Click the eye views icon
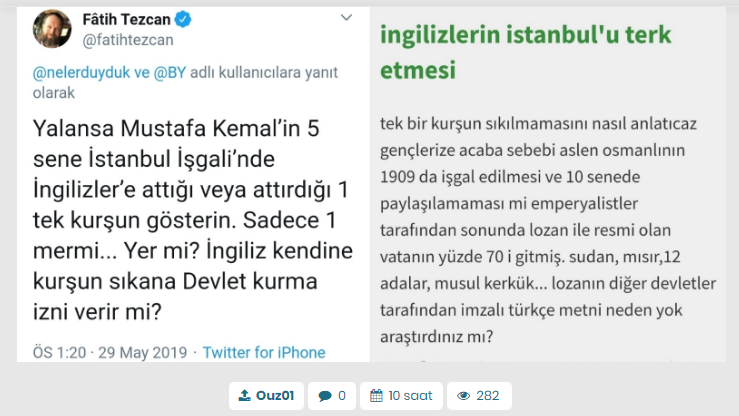The image size is (739, 416). 463,395
